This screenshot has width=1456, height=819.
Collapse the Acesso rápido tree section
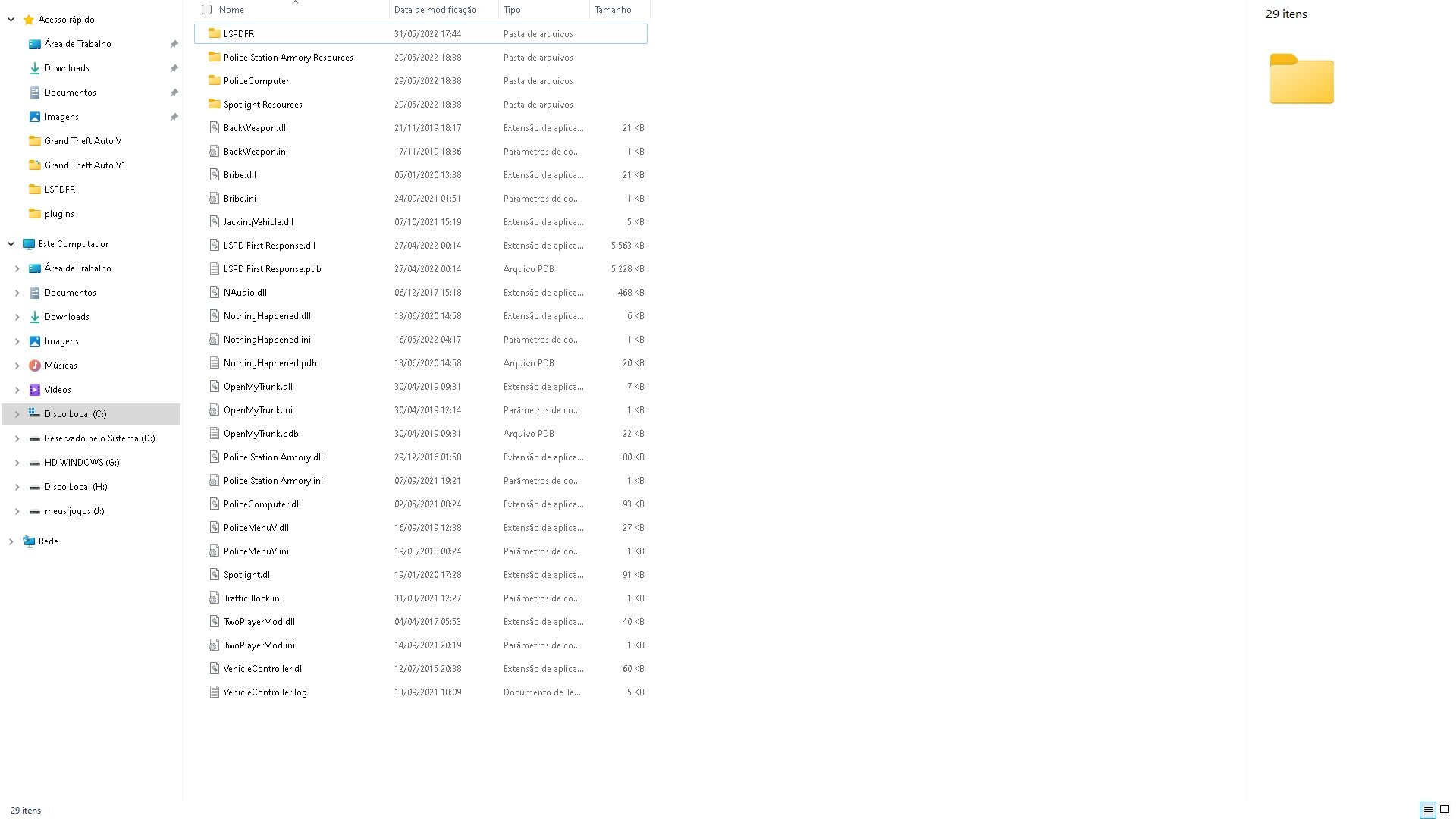(11, 20)
